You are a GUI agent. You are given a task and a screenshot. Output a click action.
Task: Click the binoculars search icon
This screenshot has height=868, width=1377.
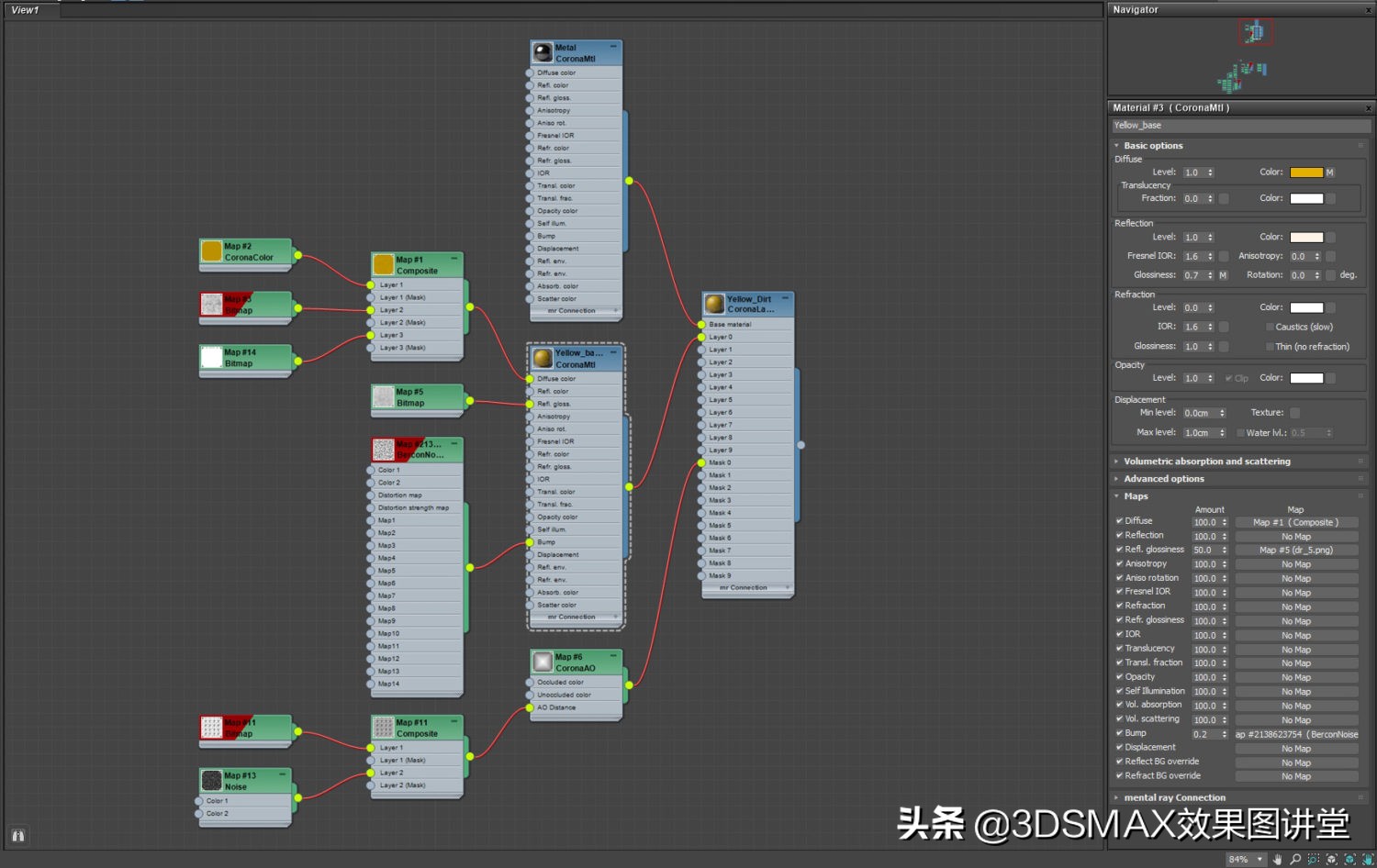pyautogui.click(x=17, y=836)
